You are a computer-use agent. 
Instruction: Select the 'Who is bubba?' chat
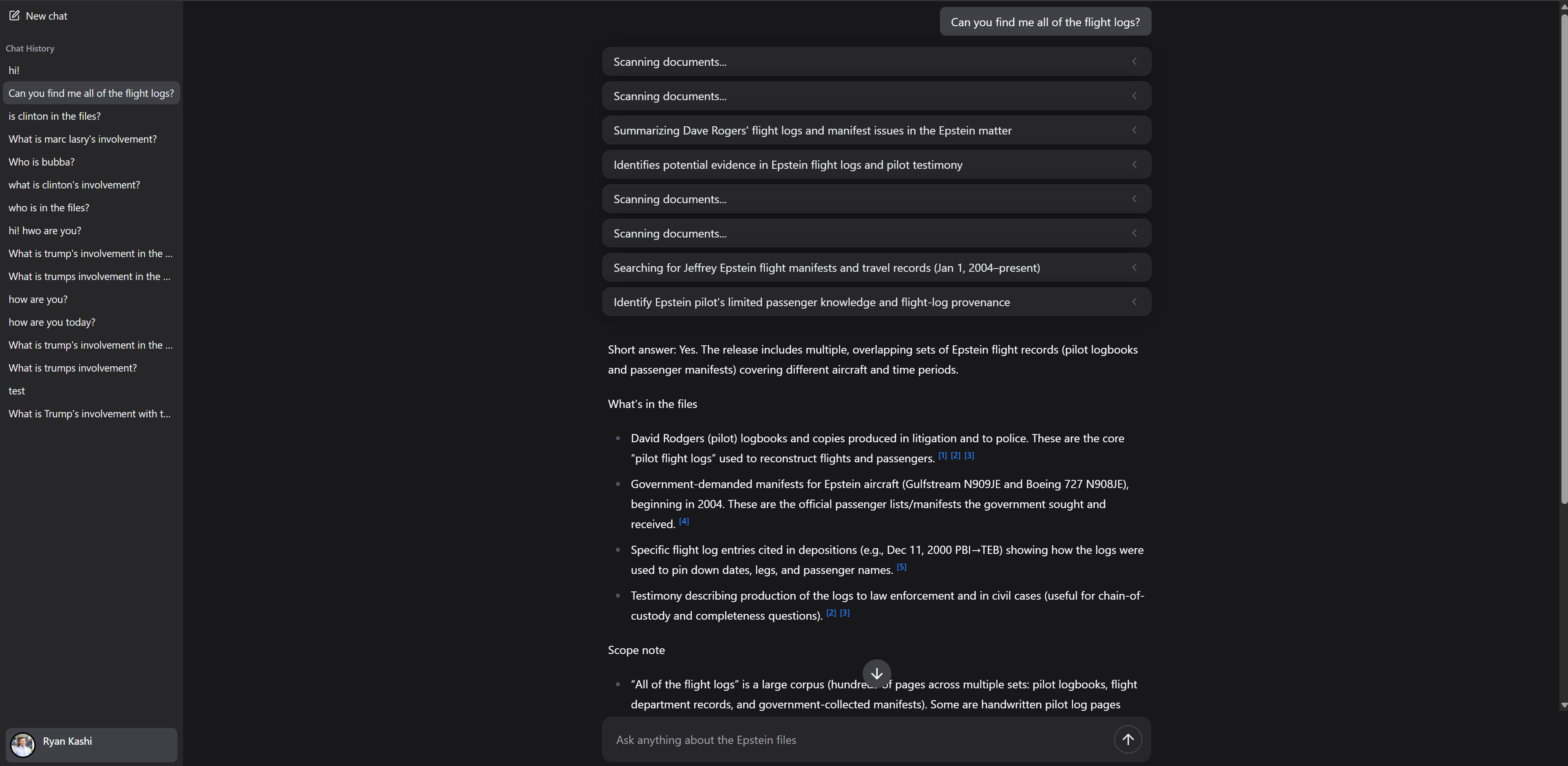coord(41,161)
